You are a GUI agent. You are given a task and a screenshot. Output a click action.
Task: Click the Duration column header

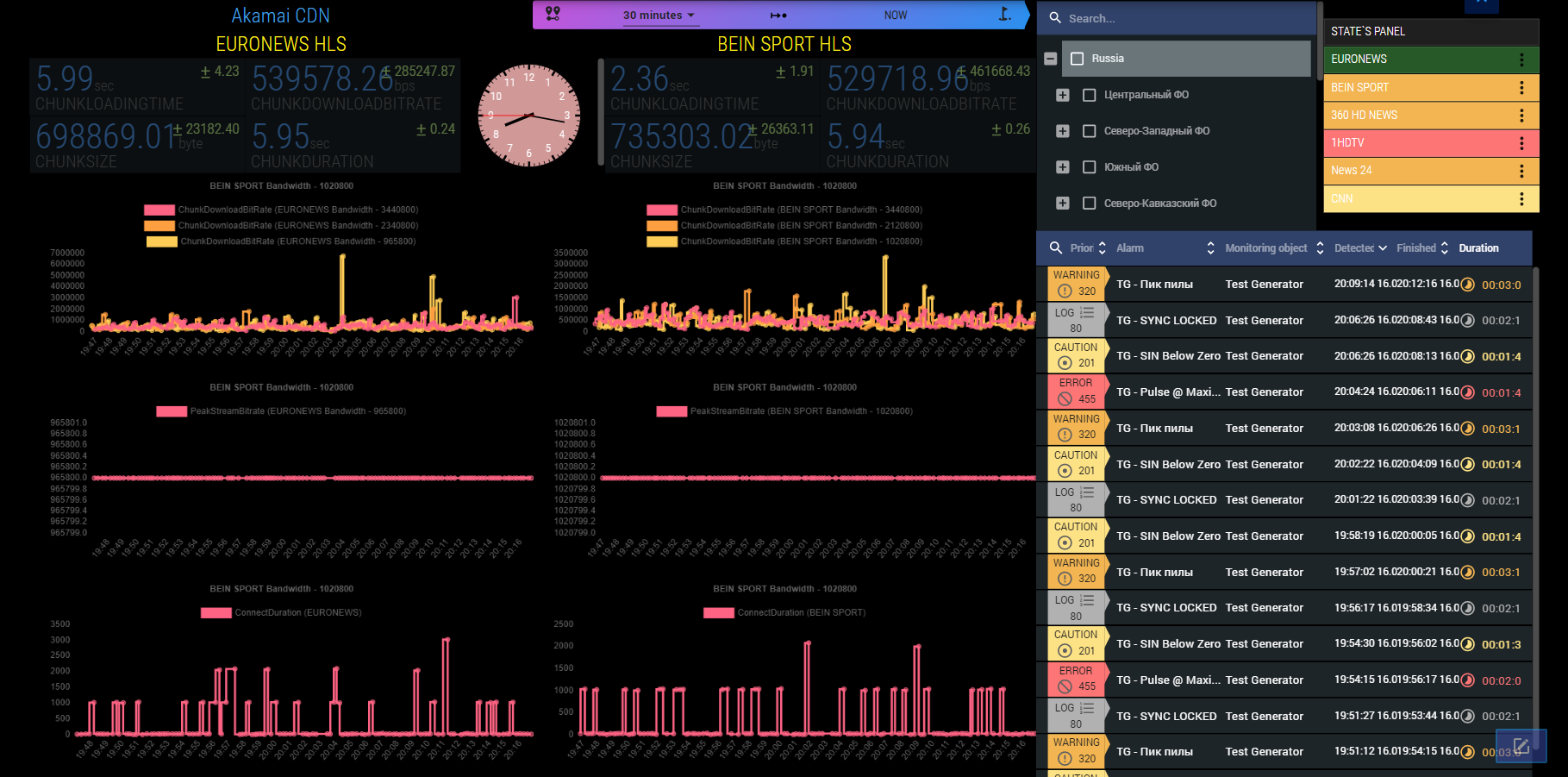click(1478, 248)
